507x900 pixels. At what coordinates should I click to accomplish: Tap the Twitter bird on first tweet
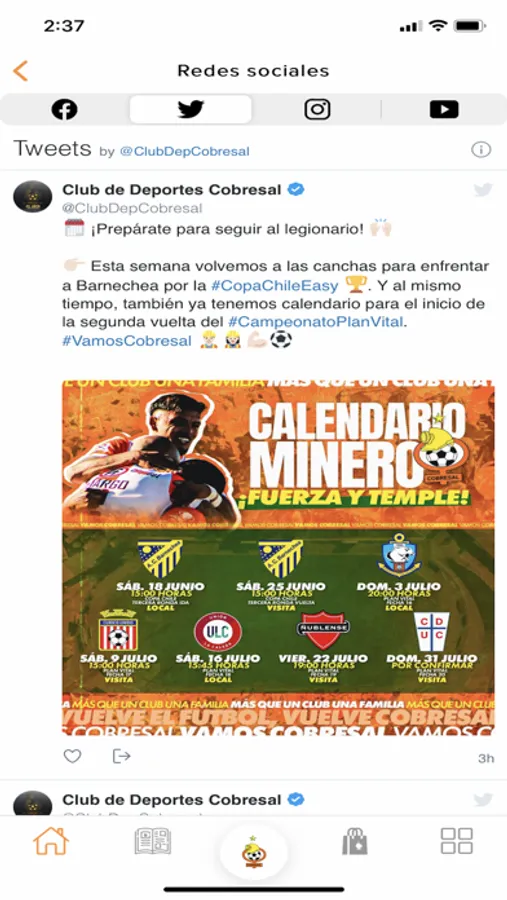pyautogui.click(x=483, y=190)
